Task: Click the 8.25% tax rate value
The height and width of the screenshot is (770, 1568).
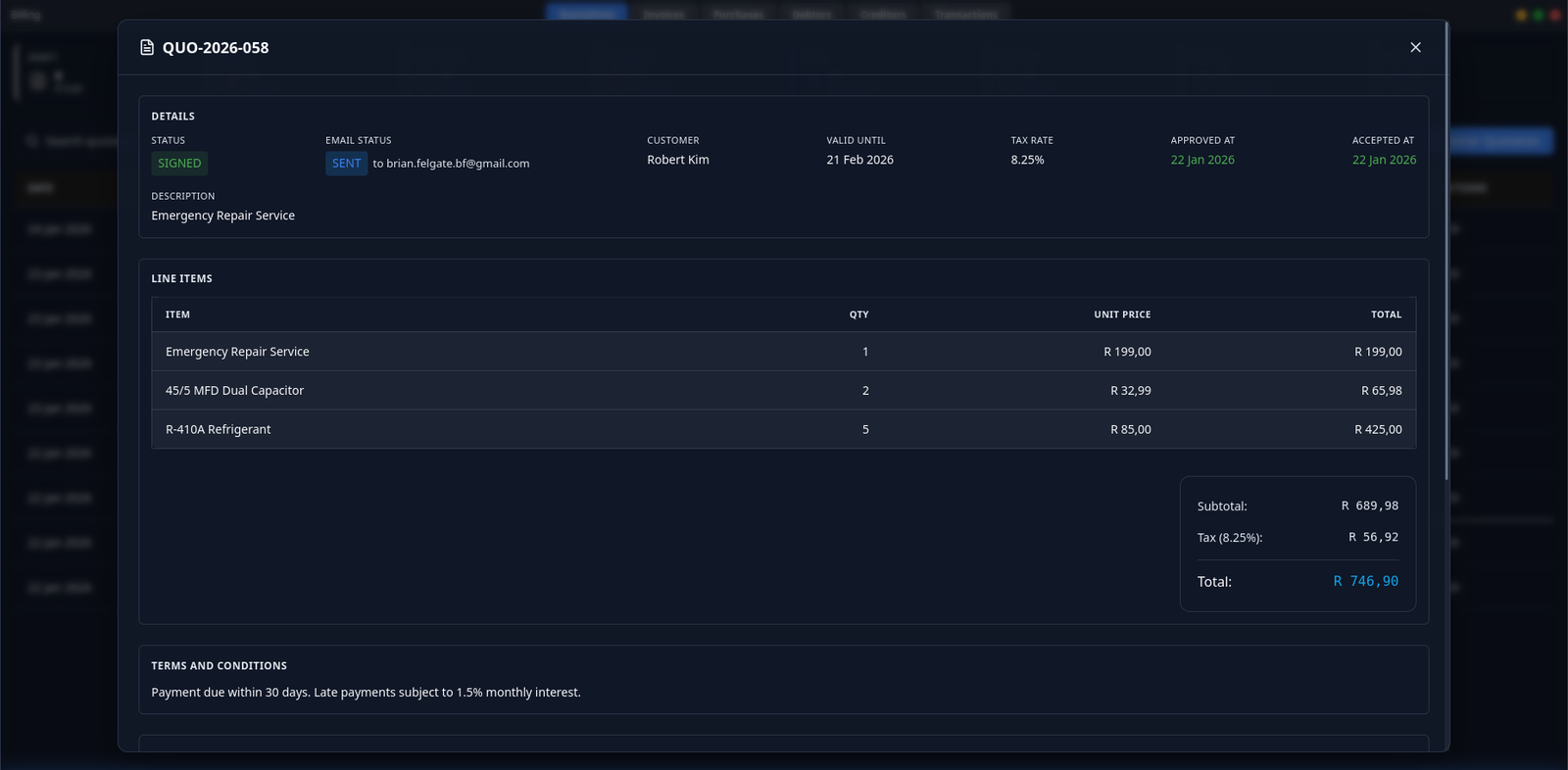Action: click(1027, 160)
